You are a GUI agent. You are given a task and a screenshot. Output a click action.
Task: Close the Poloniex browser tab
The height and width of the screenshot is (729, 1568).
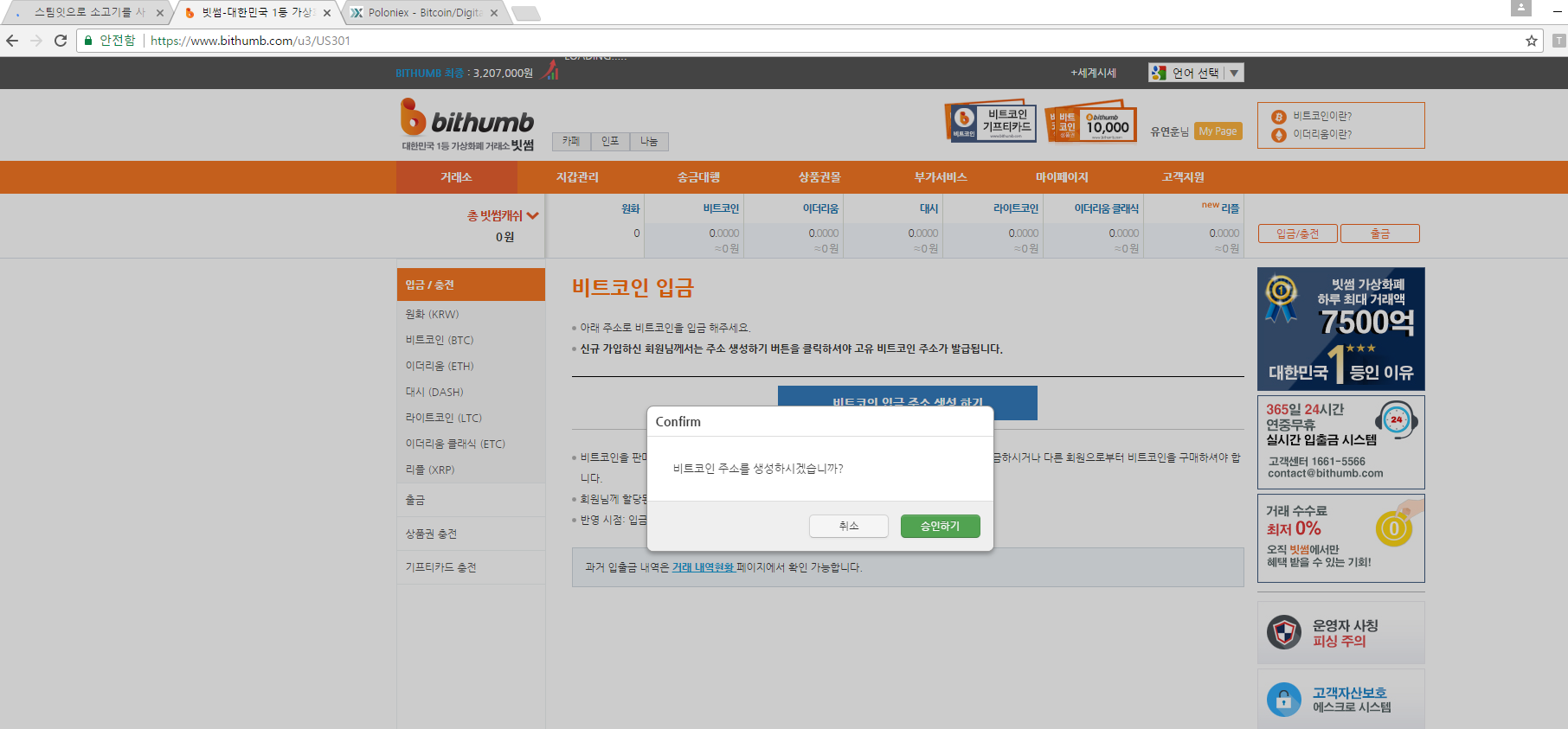click(x=494, y=13)
